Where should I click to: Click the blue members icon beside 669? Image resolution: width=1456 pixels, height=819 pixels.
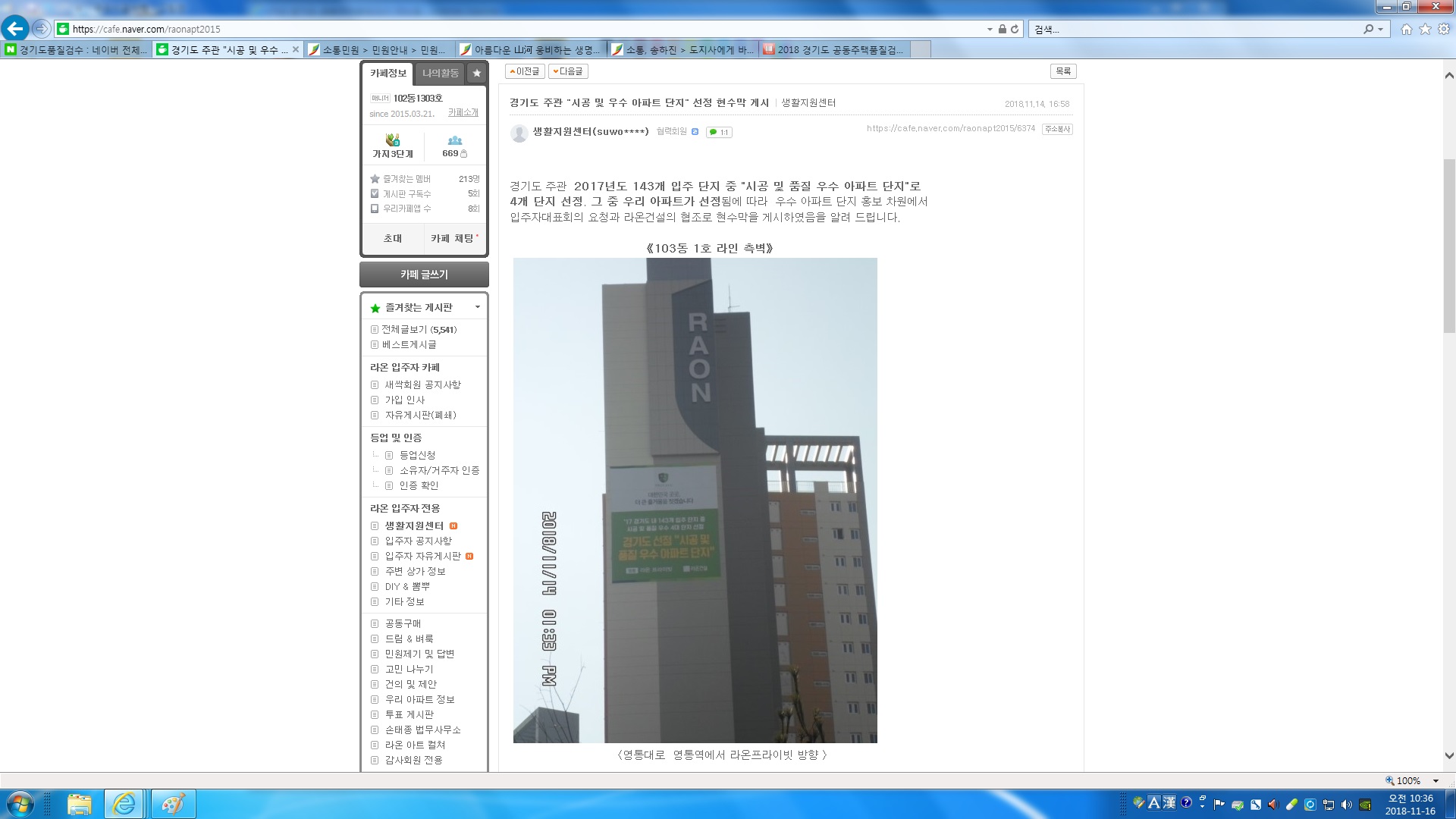[455, 140]
